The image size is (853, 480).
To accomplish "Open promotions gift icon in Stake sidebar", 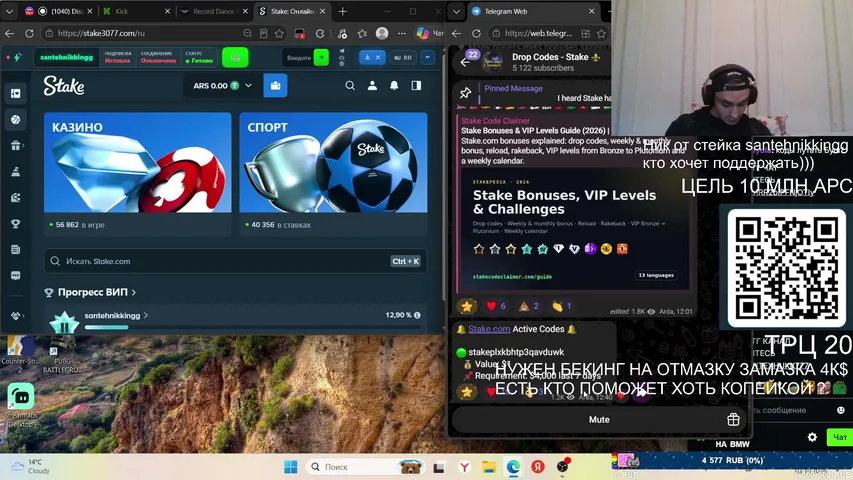I will tap(16, 145).
